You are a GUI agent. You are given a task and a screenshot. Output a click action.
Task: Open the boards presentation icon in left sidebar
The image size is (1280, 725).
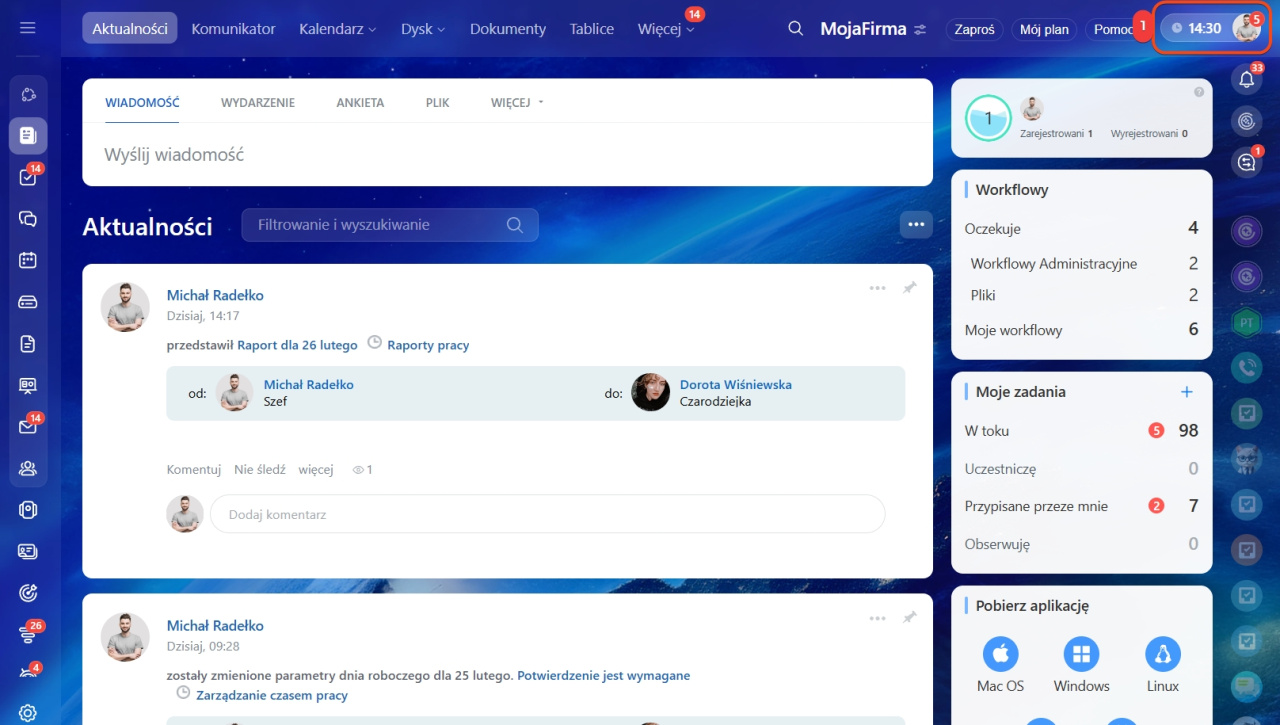tap(28, 385)
